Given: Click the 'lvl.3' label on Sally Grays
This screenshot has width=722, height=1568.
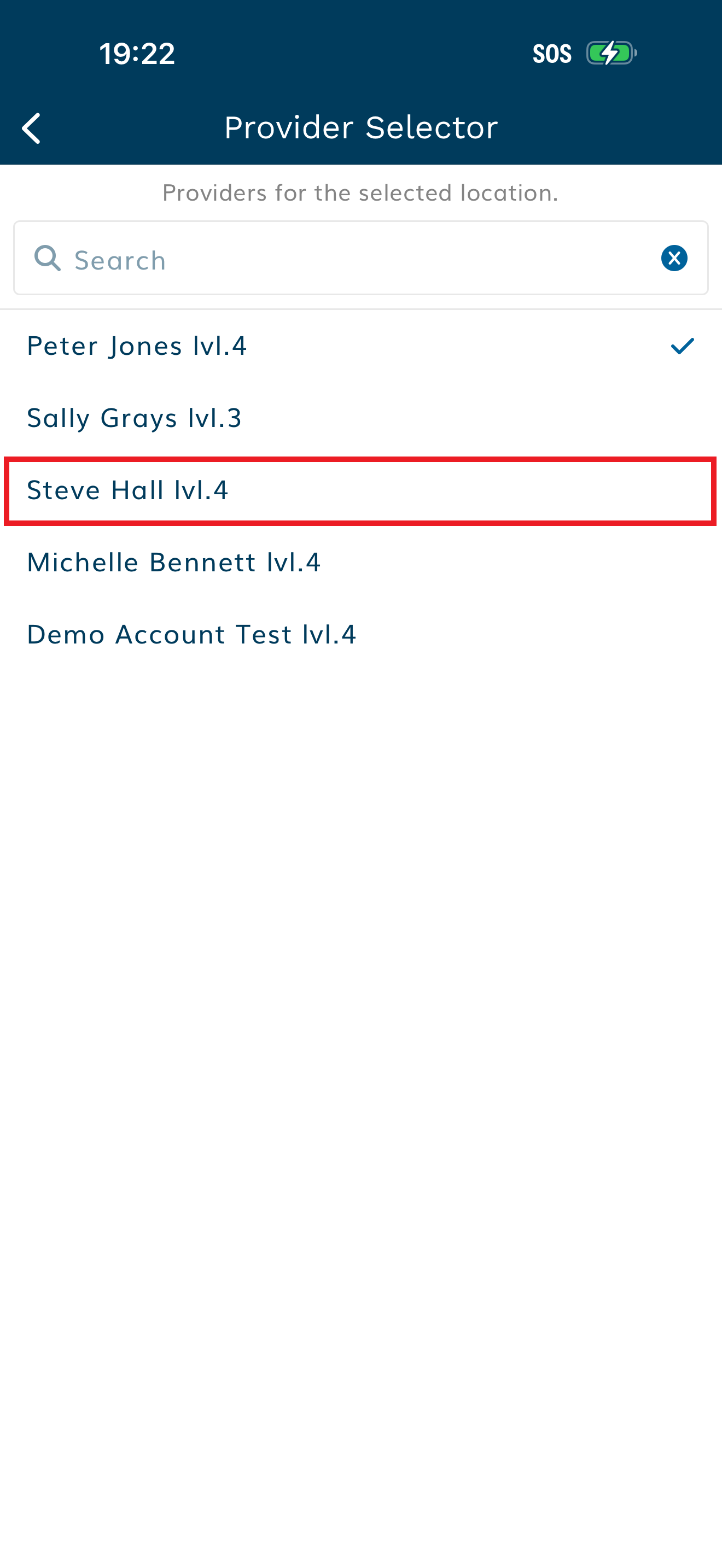Looking at the screenshot, I should (215, 418).
